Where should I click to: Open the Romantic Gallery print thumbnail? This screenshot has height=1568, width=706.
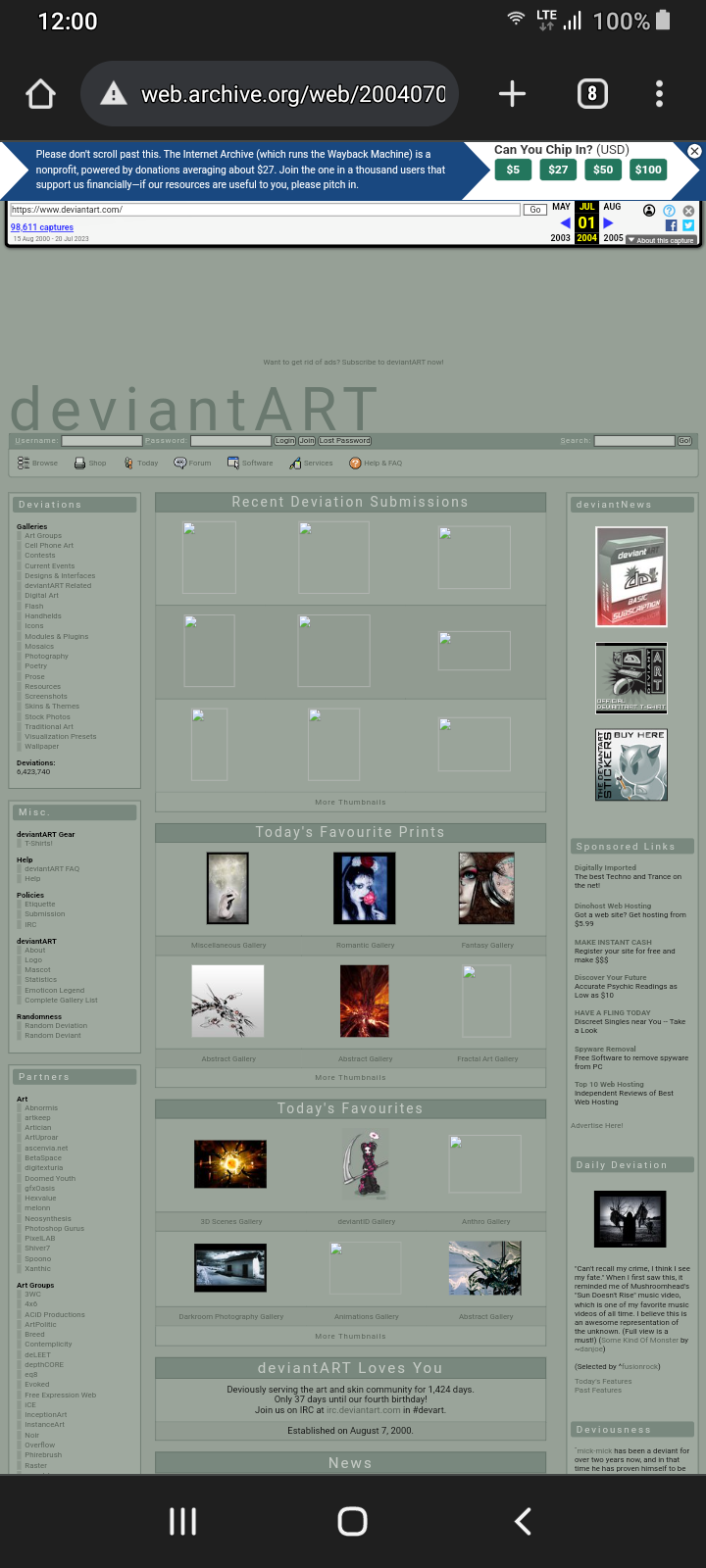[x=364, y=888]
